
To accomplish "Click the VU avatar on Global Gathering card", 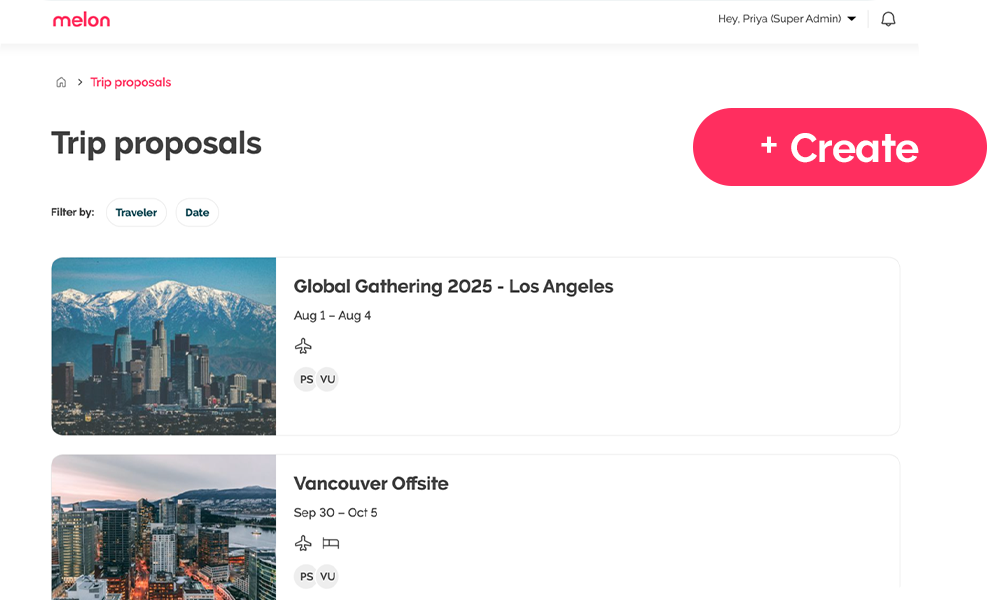I will (326, 379).
